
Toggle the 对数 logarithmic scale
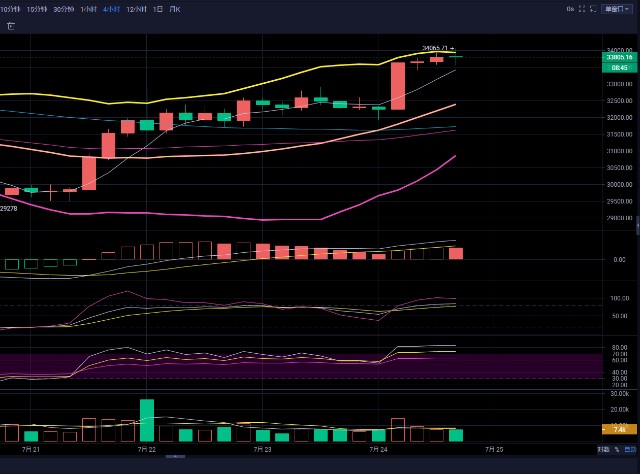pos(603,450)
